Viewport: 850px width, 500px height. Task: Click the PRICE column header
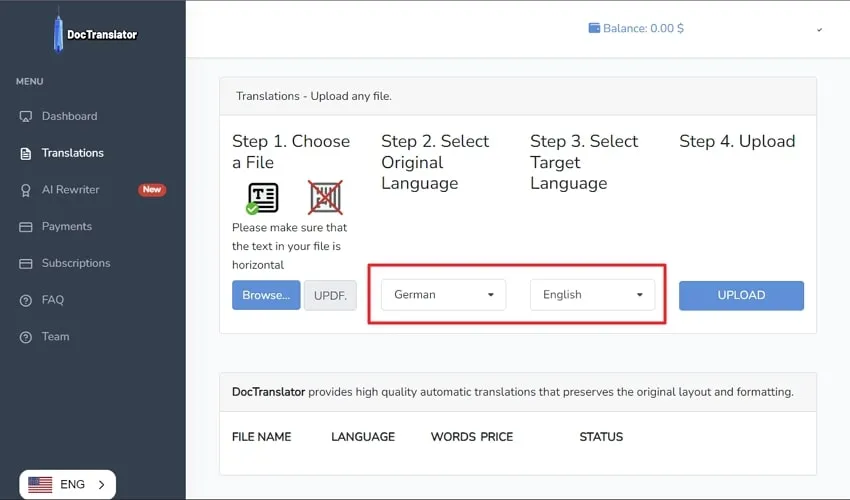tap(497, 437)
